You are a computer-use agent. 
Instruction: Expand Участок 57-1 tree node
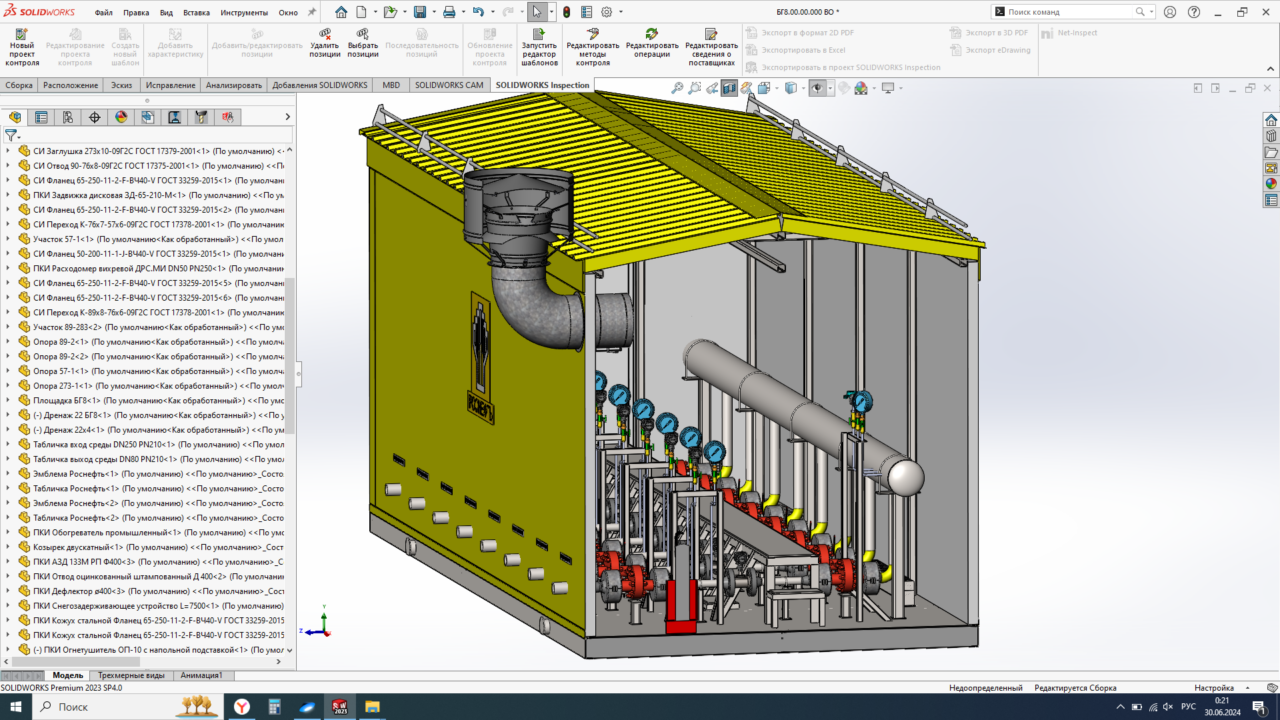click(8, 239)
